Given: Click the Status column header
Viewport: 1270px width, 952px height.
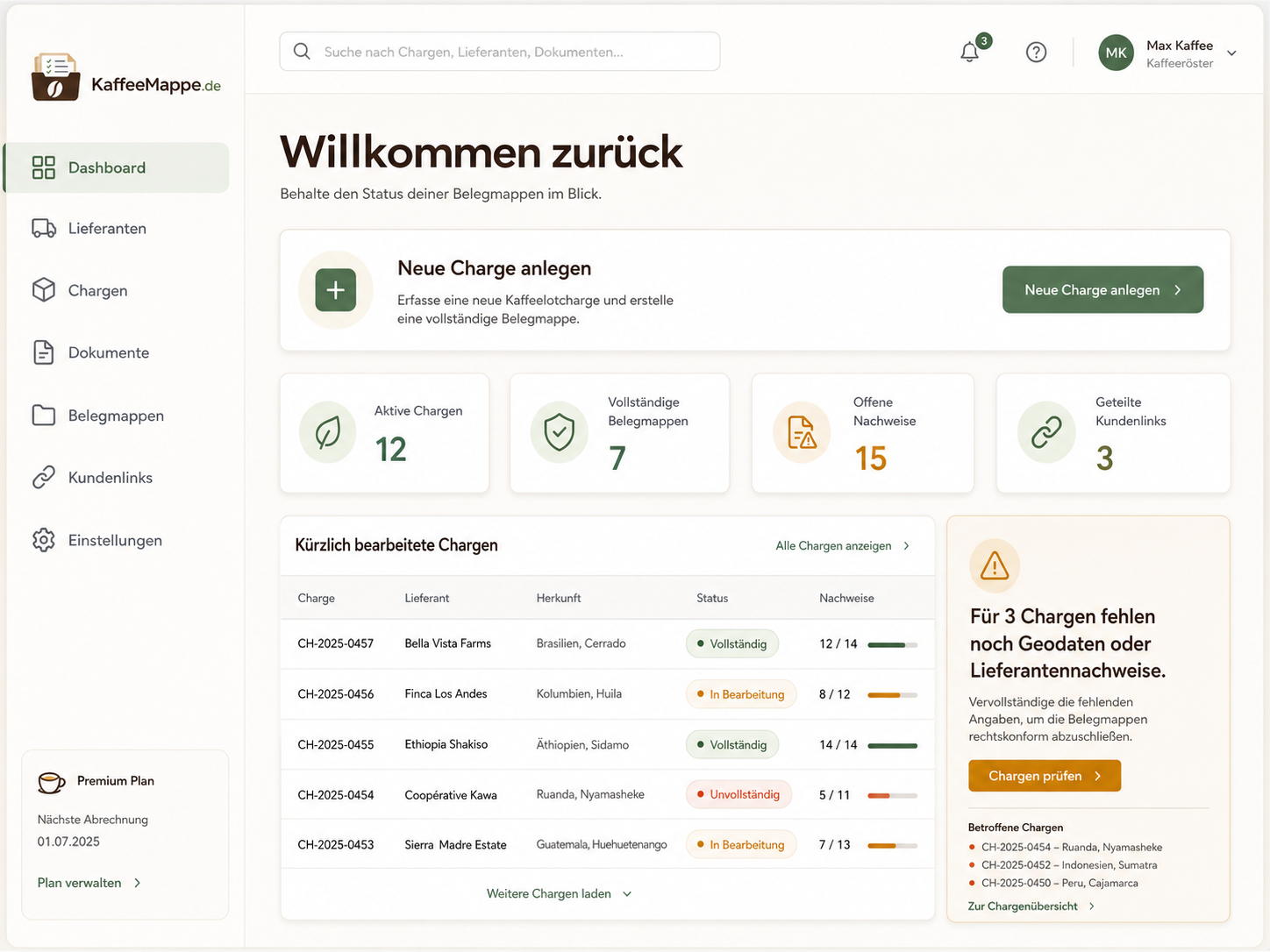Looking at the screenshot, I should coord(712,598).
